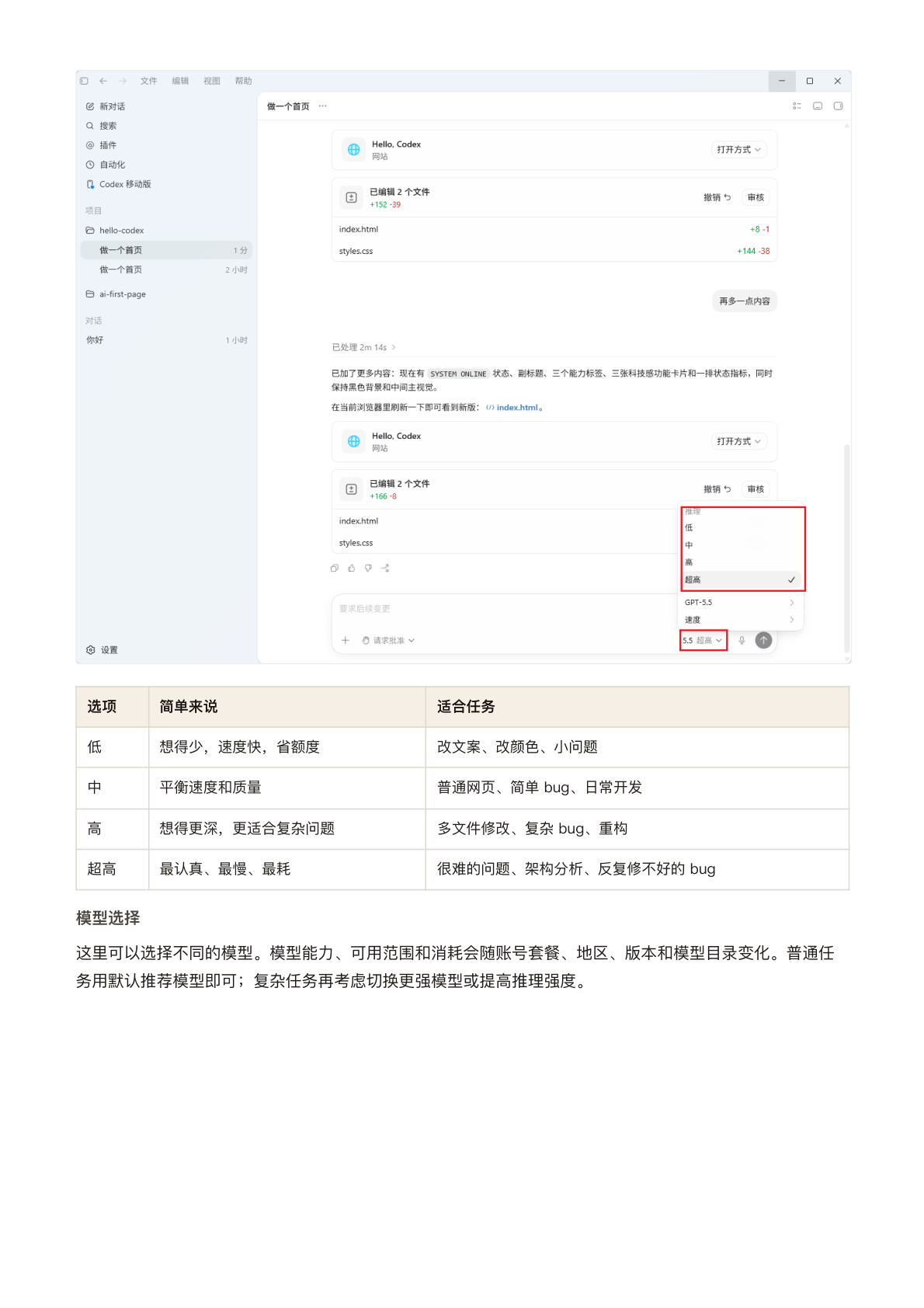
Task: Expand the 速度 submenu
Action: pos(740,620)
